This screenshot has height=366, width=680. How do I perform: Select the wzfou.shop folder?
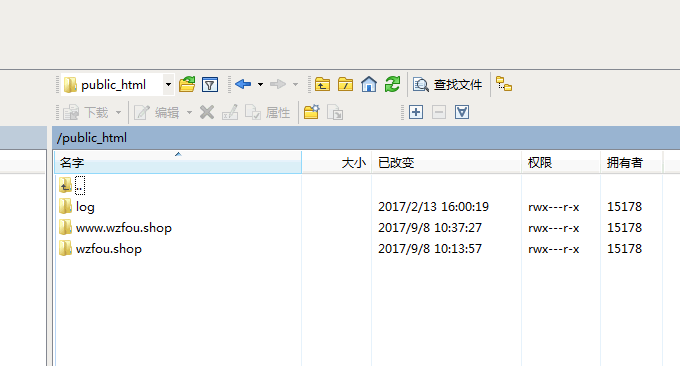[108, 249]
